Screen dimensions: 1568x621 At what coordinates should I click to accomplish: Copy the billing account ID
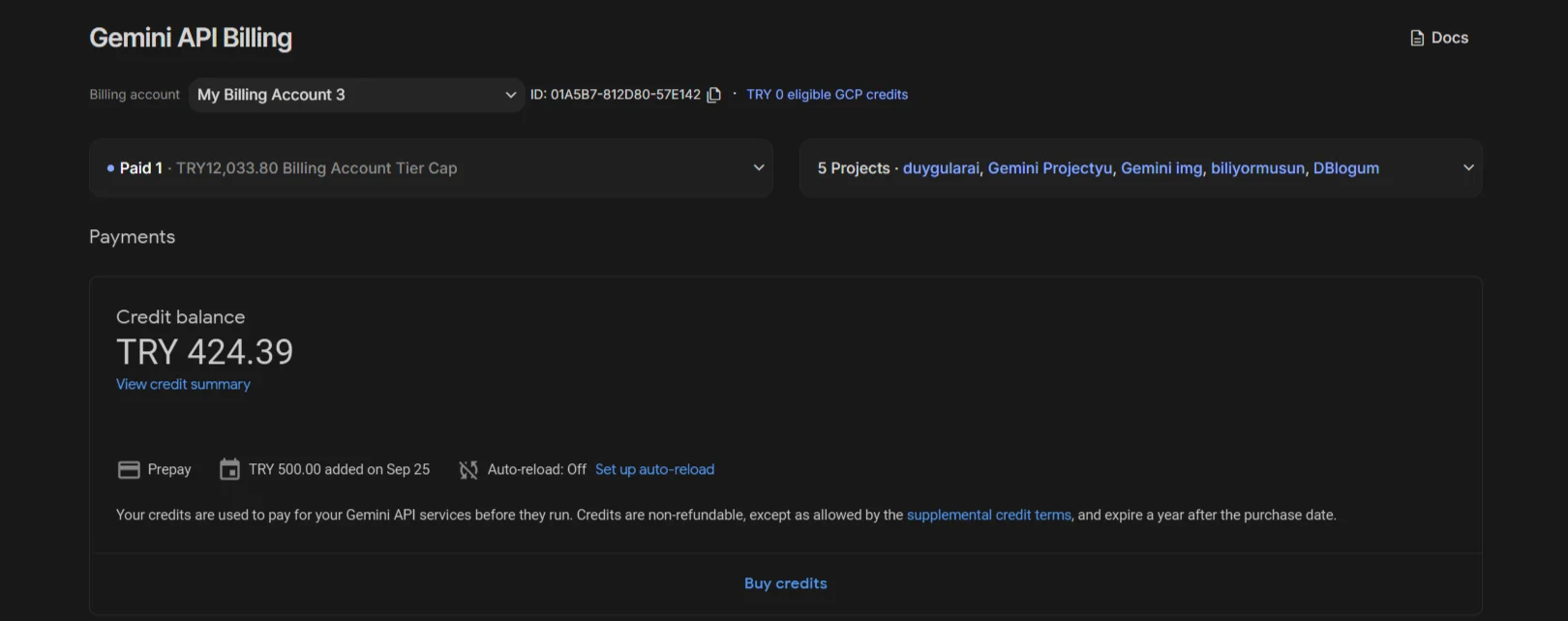(x=714, y=95)
